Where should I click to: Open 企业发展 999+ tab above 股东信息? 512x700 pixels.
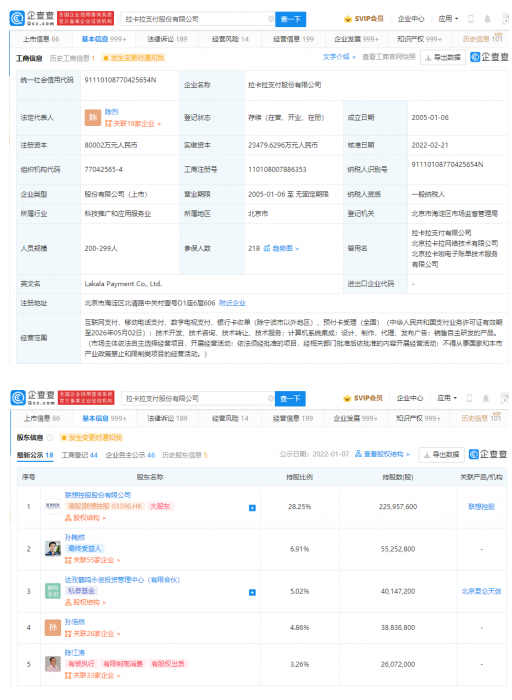click(356, 418)
